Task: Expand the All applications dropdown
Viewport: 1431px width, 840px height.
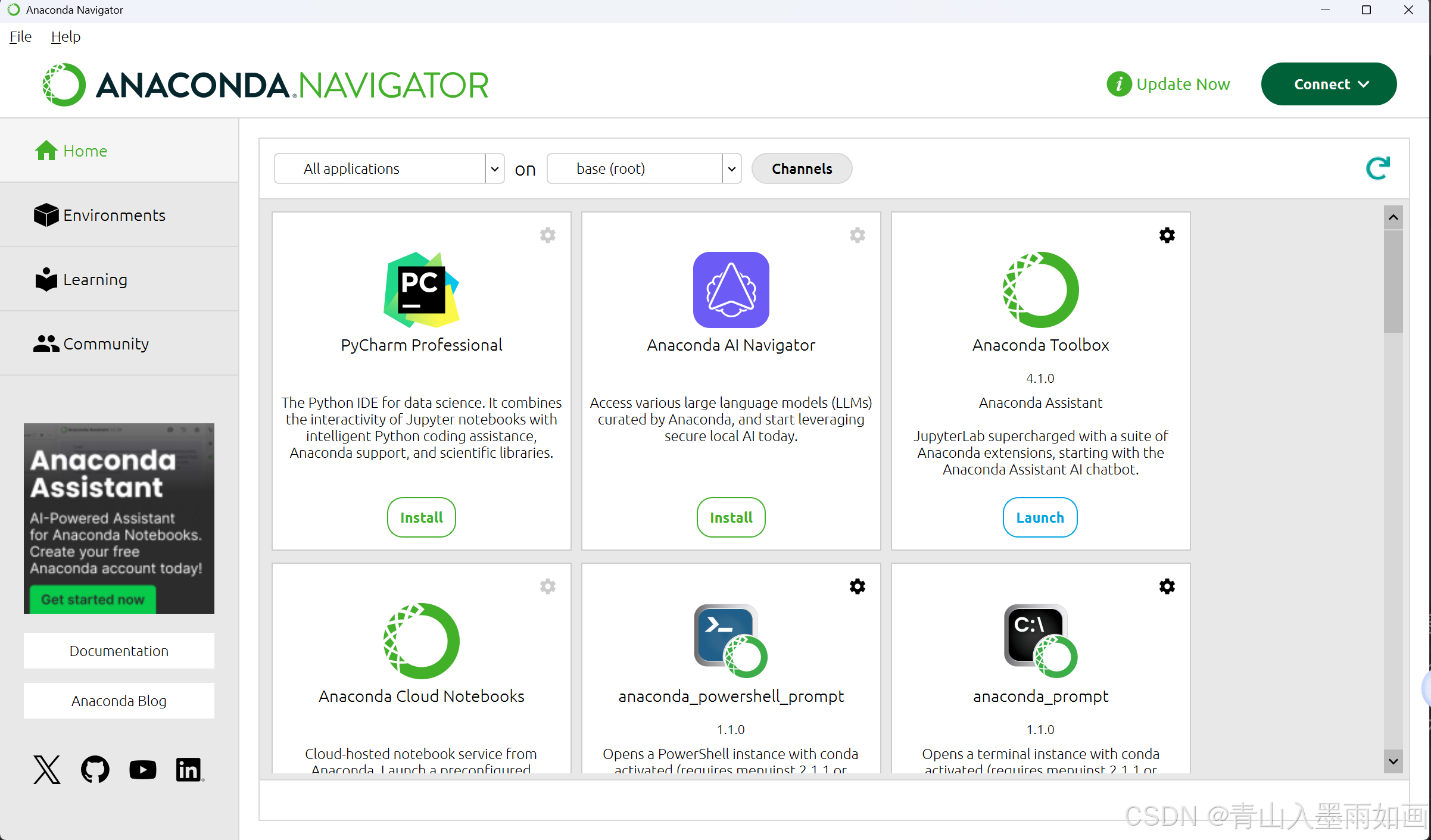Action: [x=494, y=169]
